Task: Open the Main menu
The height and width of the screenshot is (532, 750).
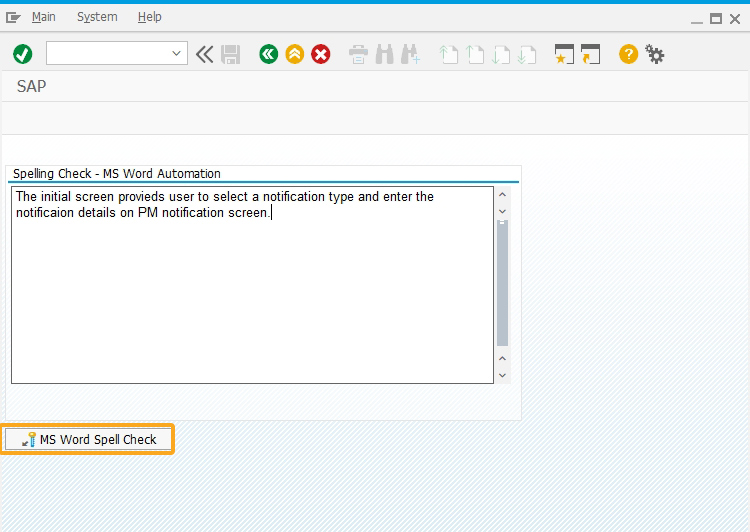Action: click(44, 17)
